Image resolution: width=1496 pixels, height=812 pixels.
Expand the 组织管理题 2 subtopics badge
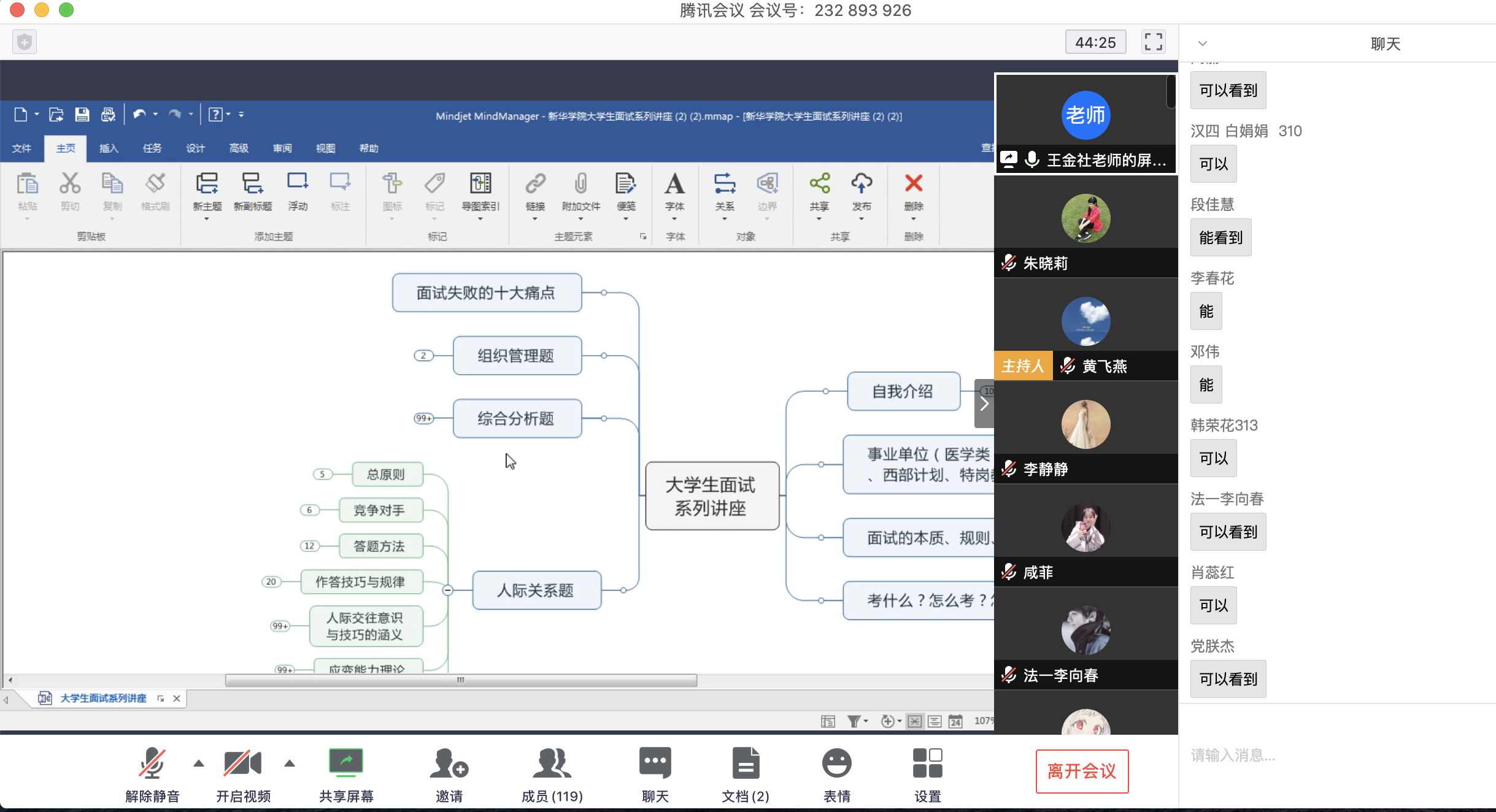[x=423, y=356]
